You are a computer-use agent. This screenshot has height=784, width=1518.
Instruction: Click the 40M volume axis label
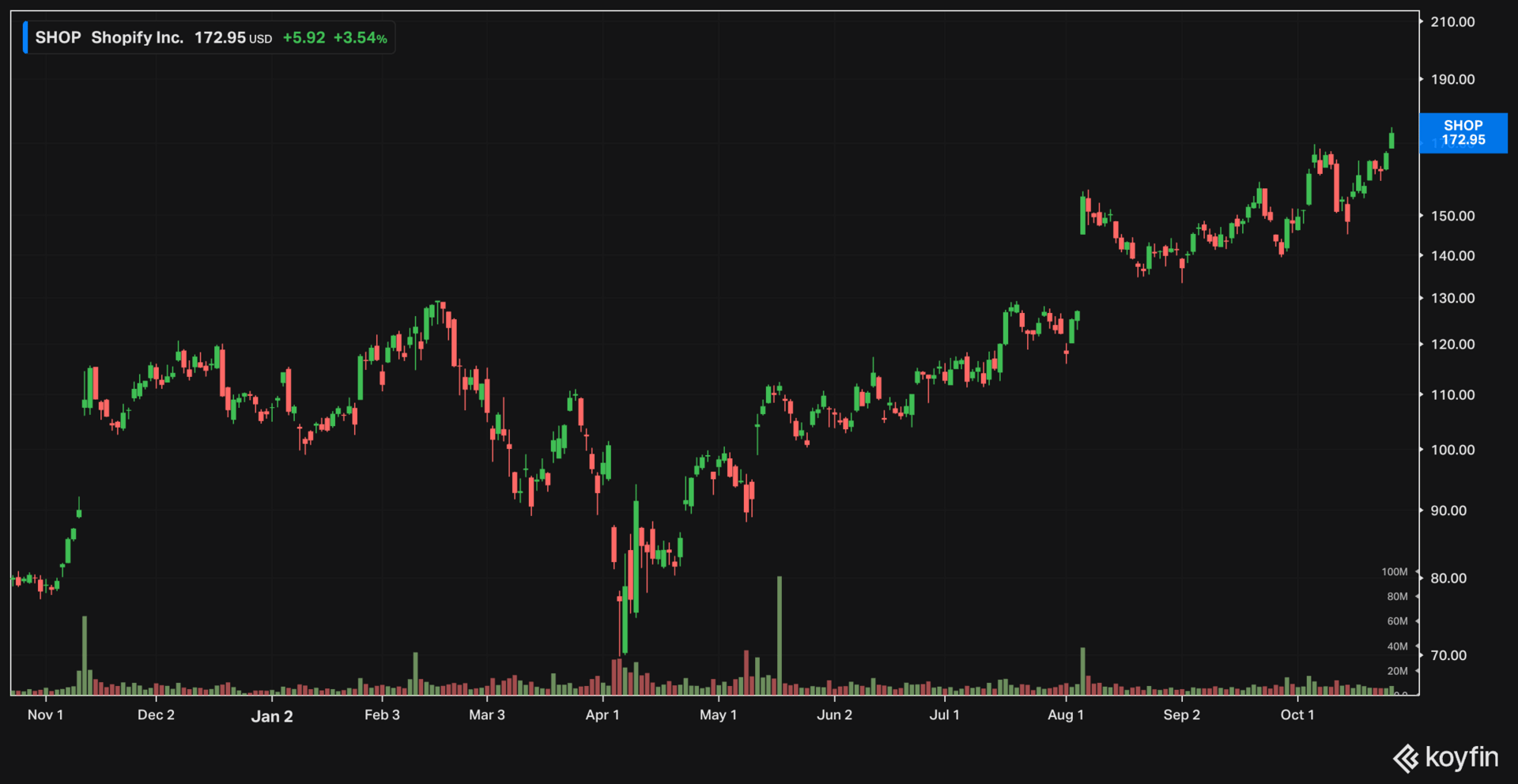point(1397,646)
